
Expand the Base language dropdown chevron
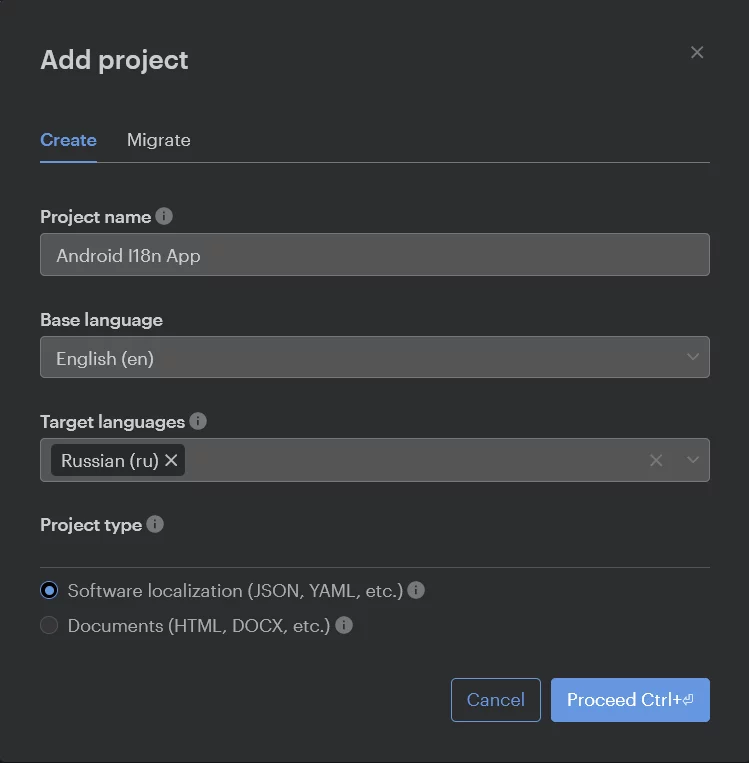[x=693, y=357]
